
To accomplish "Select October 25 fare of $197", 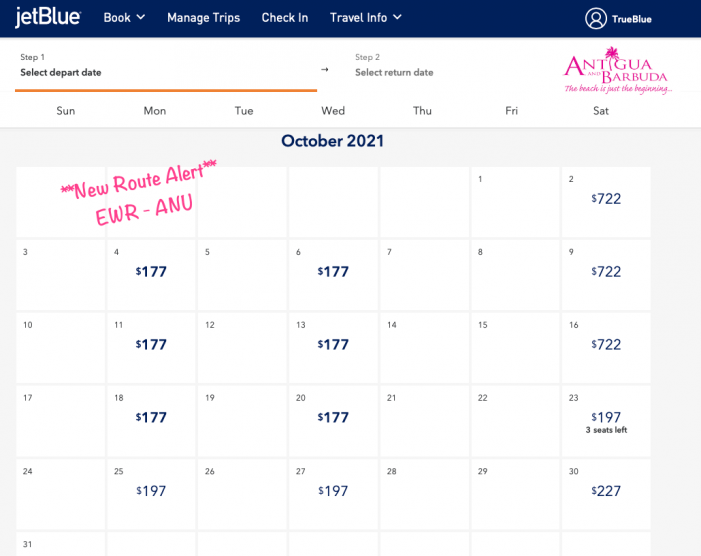I will (x=152, y=491).
